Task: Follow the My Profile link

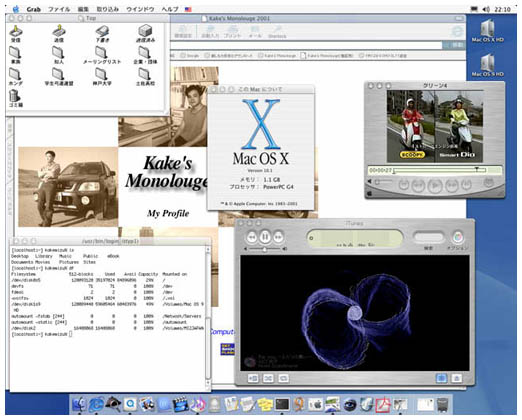Action: 168,213
